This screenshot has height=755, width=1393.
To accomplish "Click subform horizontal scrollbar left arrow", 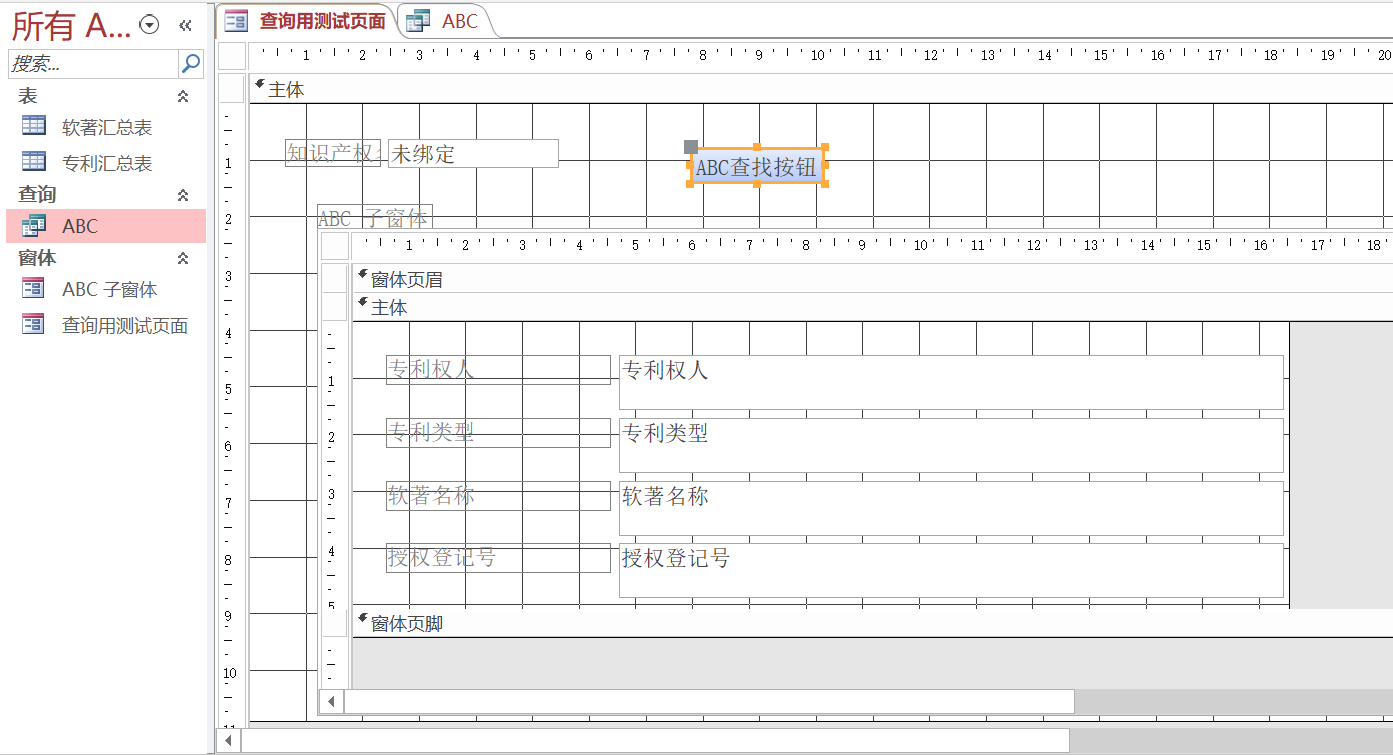I will coord(331,701).
